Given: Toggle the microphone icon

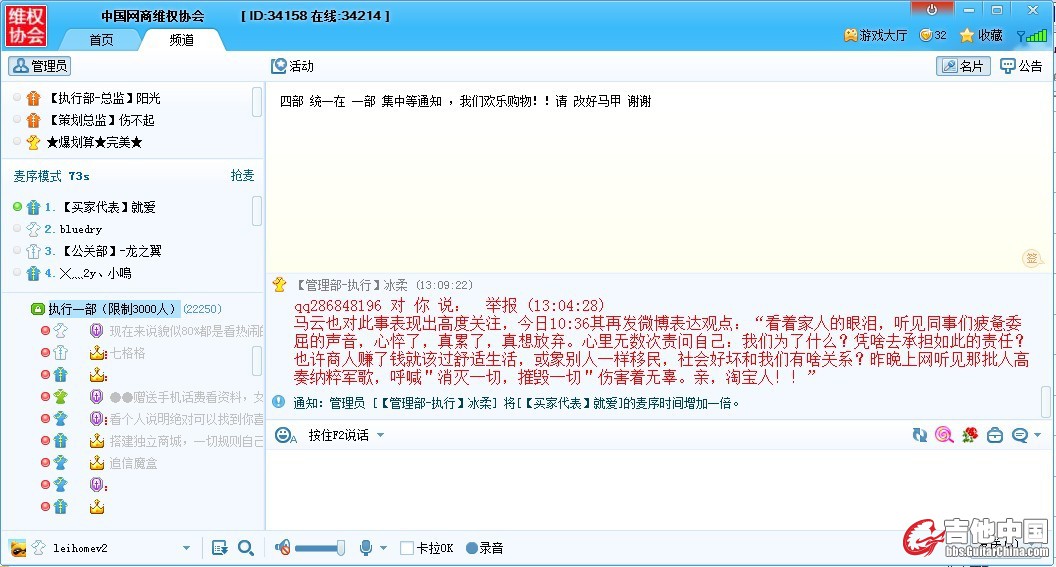Looking at the screenshot, I should 366,548.
